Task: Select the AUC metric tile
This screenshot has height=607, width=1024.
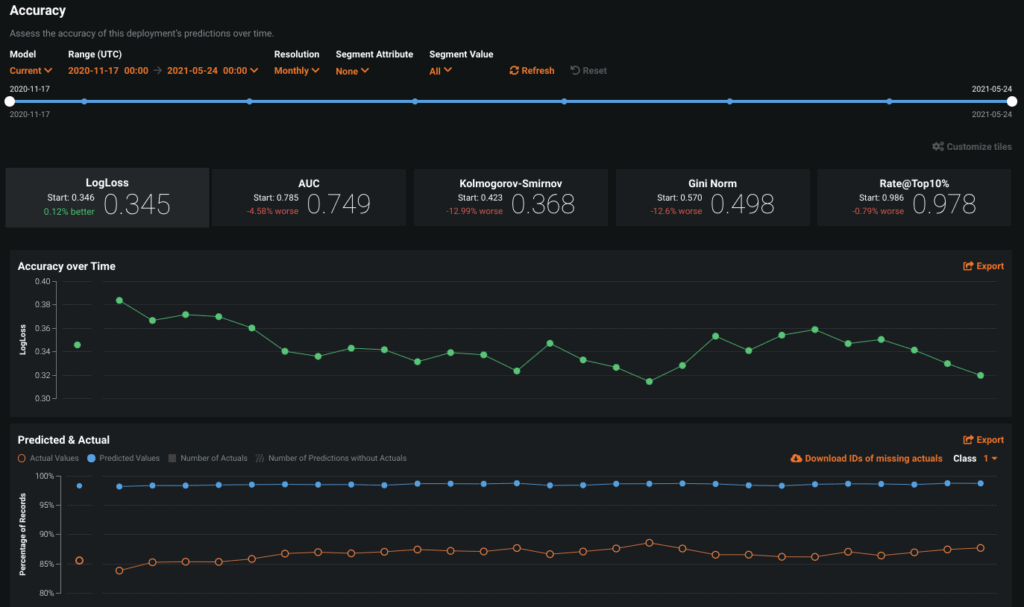Action: click(x=309, y=197)
